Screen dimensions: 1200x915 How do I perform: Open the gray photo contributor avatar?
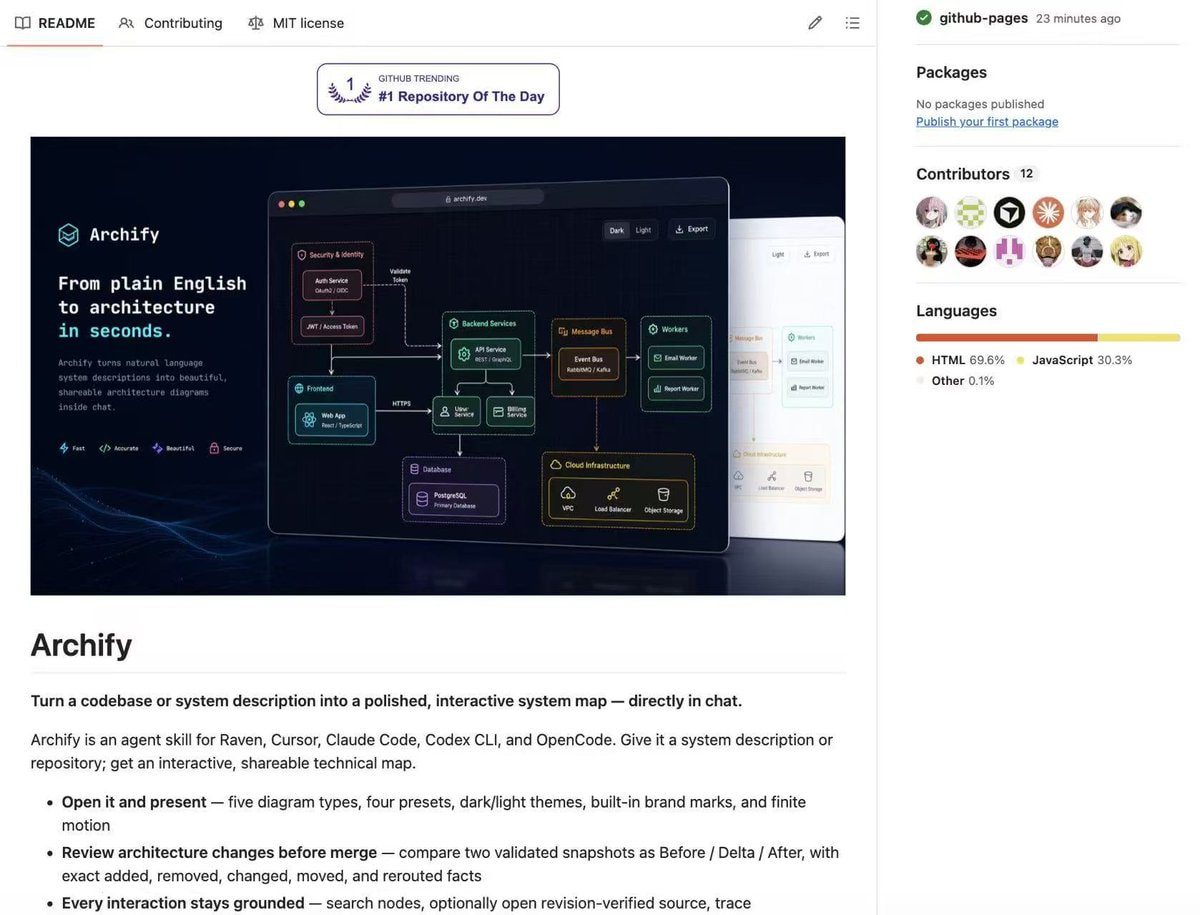point(1087,251)
